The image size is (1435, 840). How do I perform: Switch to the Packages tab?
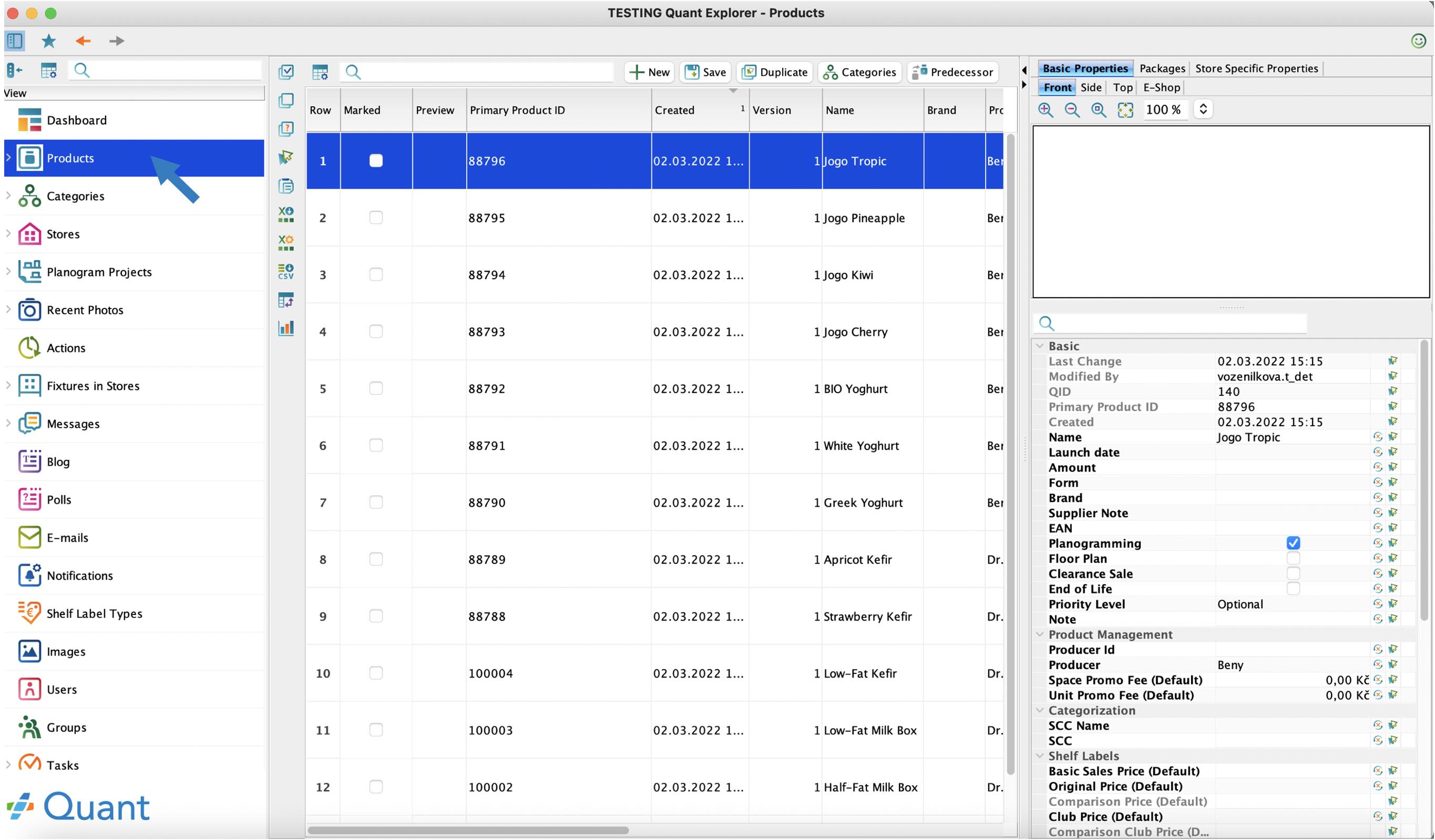click(1162, 68)
